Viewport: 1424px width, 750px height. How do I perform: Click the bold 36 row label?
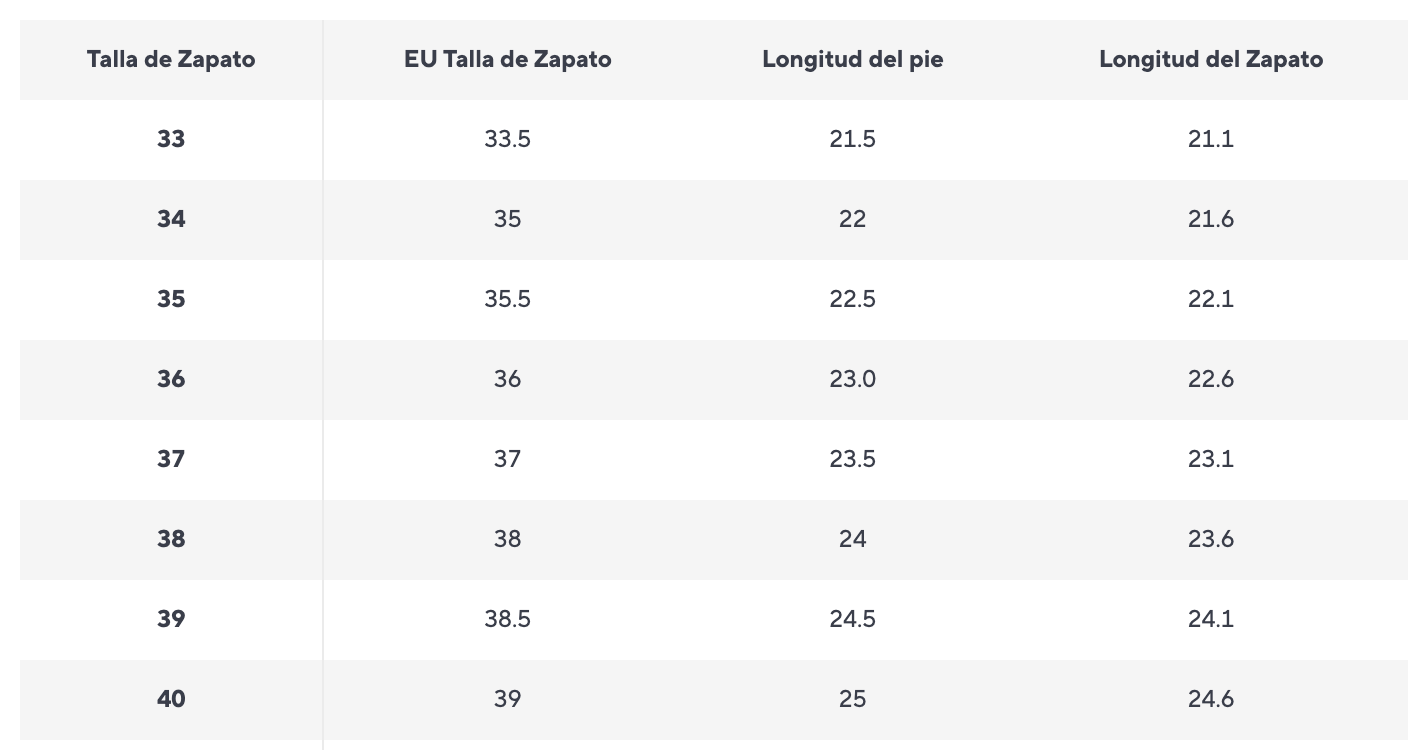(171, 379)
